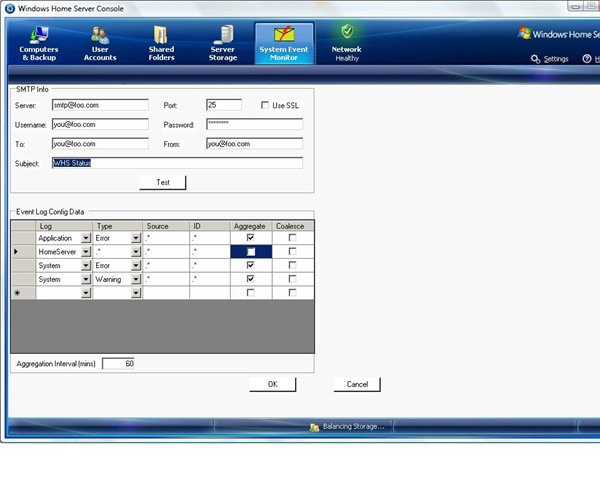Check Coalesce for the HomeServer row
Image resolution: width=600 pixels, height=480 pixels.
pos(292,251)
